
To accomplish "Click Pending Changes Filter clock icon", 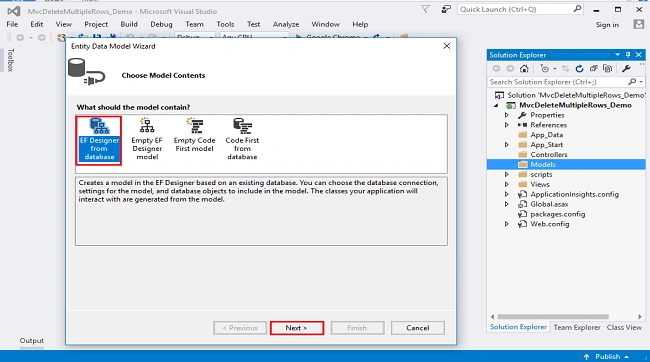I will pyautogui.click(x=545, y=68).
